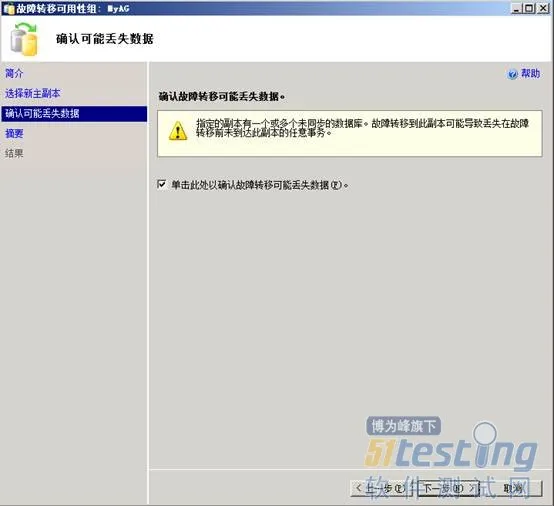This screenshot has width=554, height=506.
Task: Open the 摘要 summary page
Action: pos(14,134)
